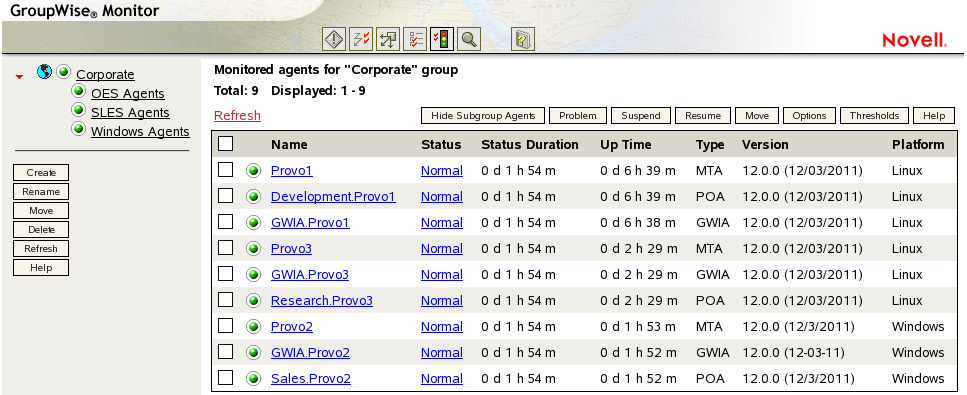Click version text '12.0.0 (12-03-11)'
967x395 pixels.
pos(793,352)
